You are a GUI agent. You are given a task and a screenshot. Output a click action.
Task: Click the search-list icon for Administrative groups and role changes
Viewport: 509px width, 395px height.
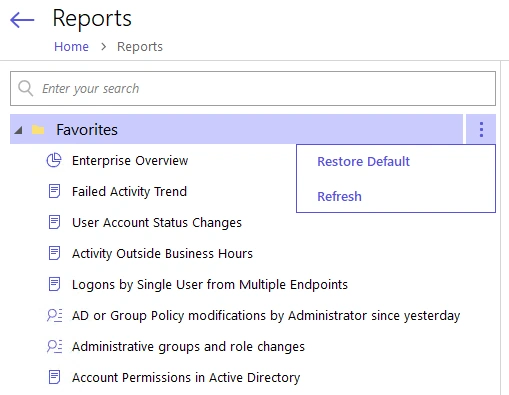(54, 346)
